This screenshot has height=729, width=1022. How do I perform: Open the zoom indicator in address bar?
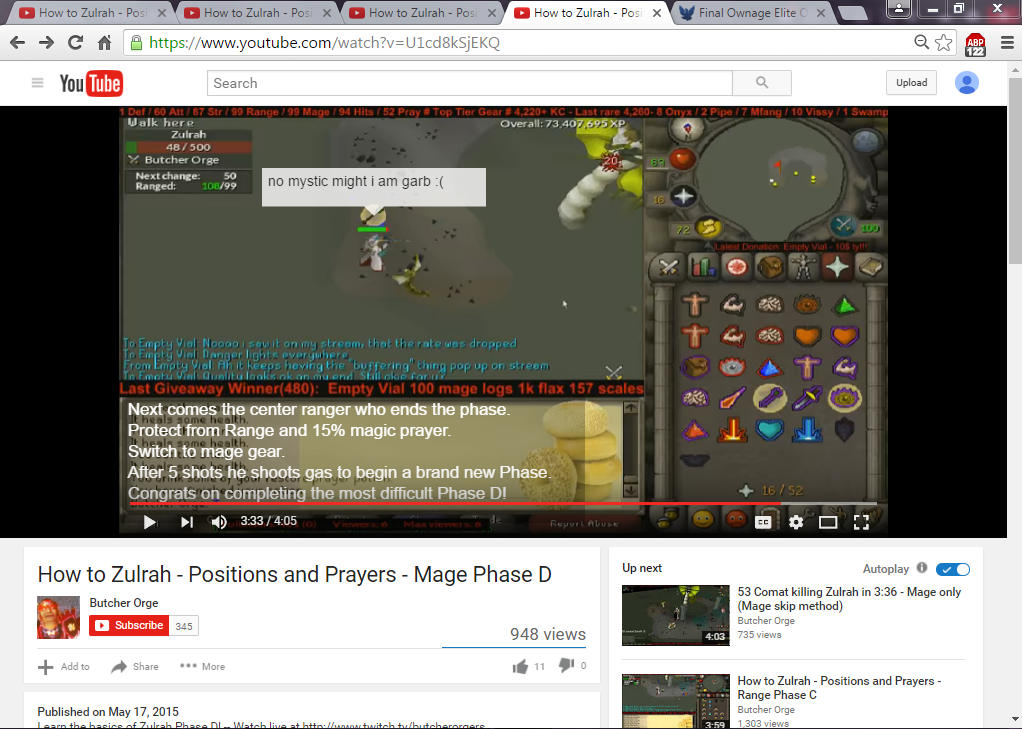pos(921,42)
